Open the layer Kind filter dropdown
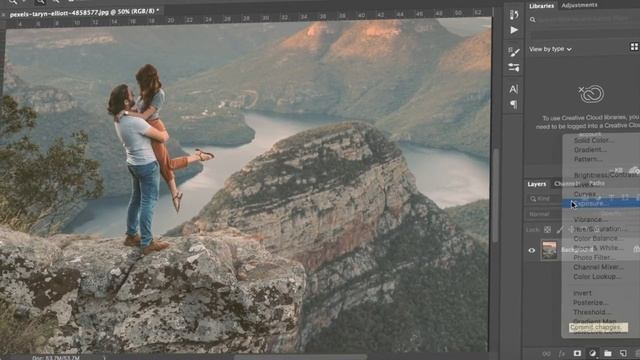Viewport: 640px width, 360px height. click(x=546, y=199)
